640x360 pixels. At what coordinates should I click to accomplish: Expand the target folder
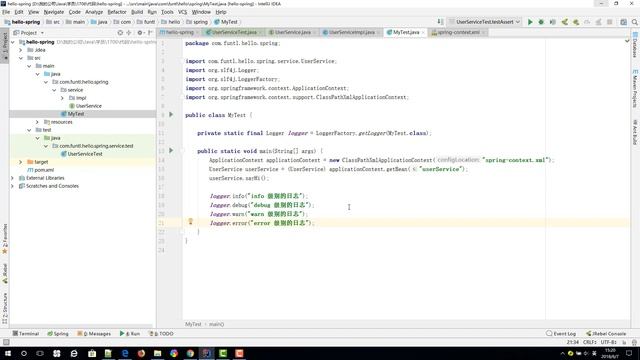click(x=21, y=162)
